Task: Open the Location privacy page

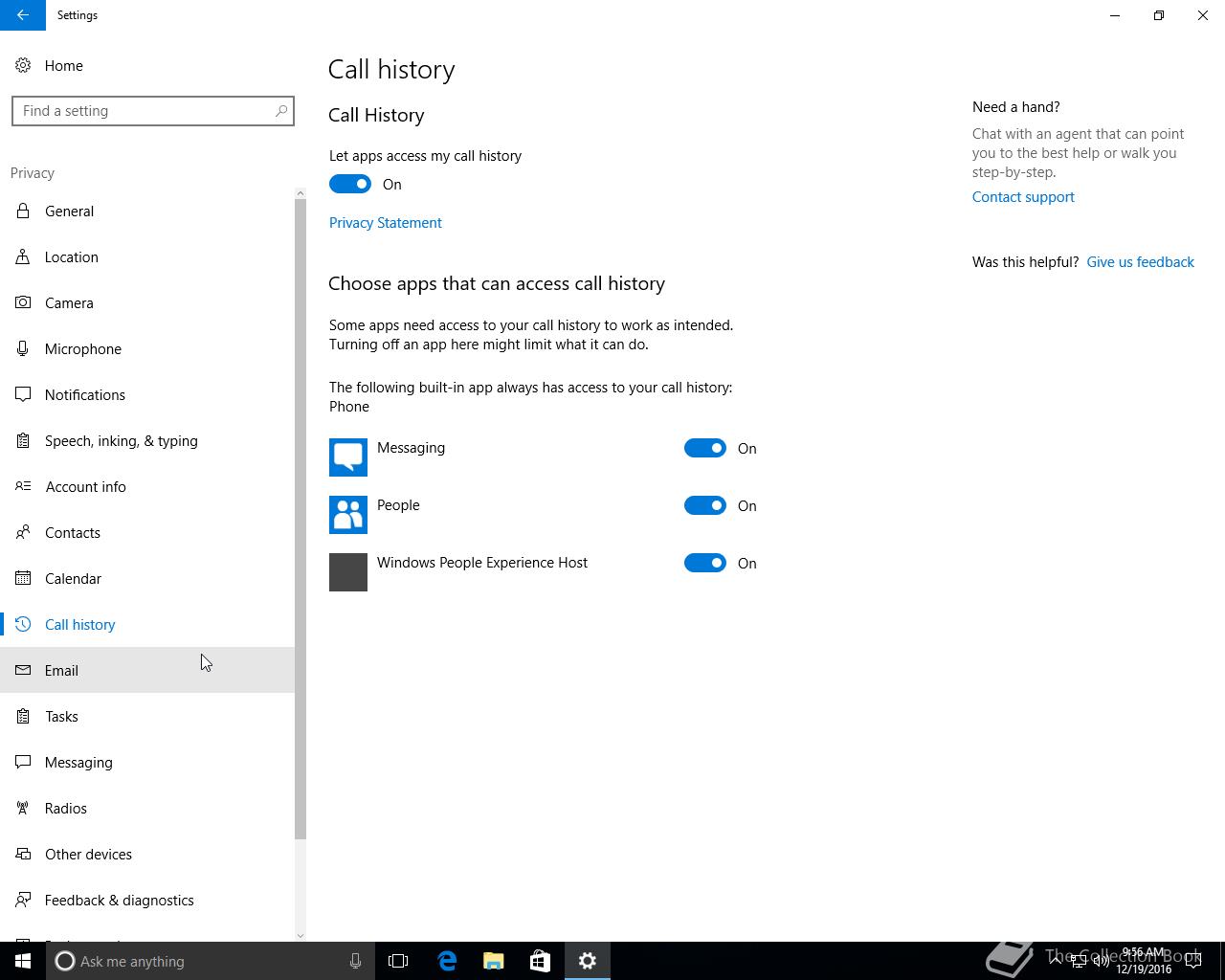Action: [x=147, y=256]
